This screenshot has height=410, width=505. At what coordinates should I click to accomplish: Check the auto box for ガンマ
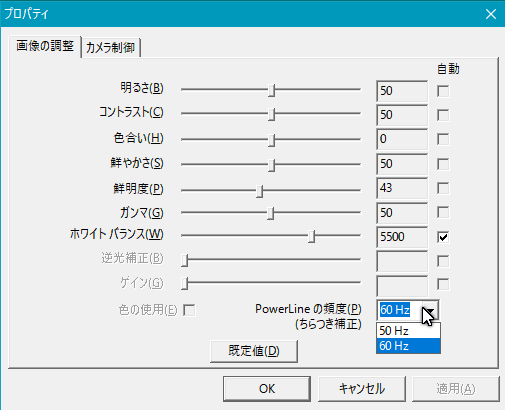(x=443, y=213)
